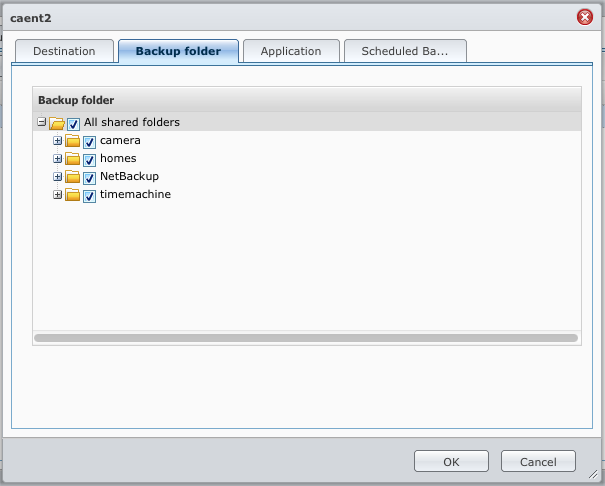Click the OK button
The height and width of the screenshot is (486, 605).
[451, 461]
